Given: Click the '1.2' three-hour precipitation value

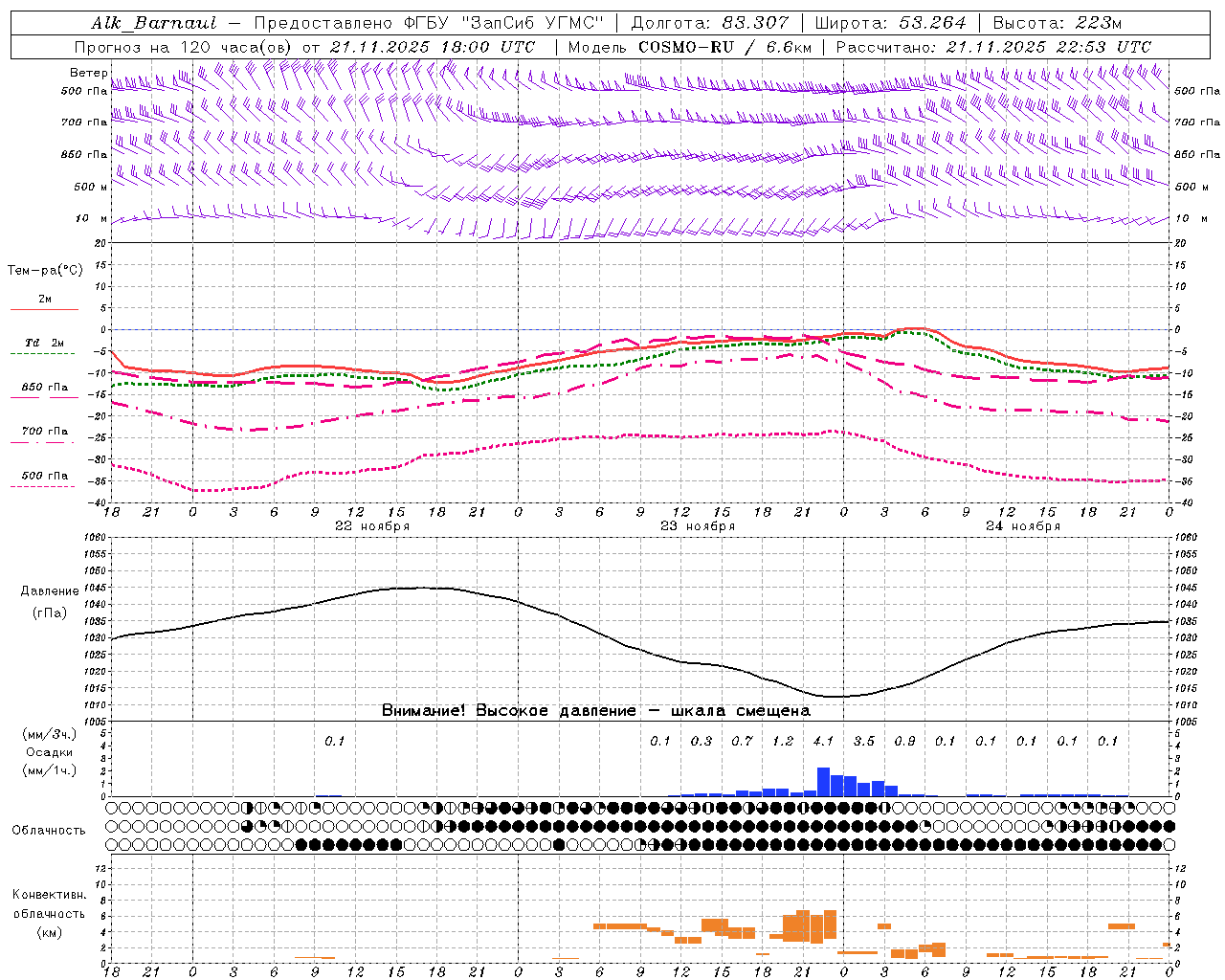Looking at the screenshot, I should 783,742.
